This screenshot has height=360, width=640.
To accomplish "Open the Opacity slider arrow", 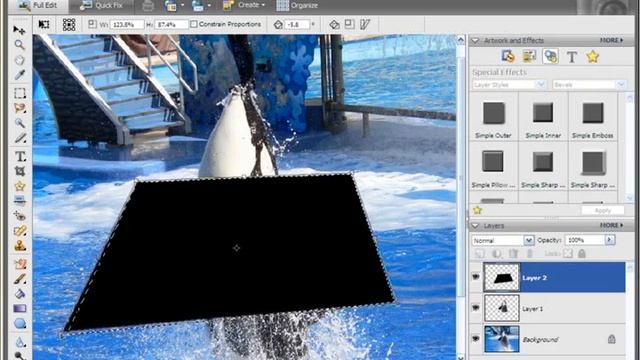I will [610, 240].
